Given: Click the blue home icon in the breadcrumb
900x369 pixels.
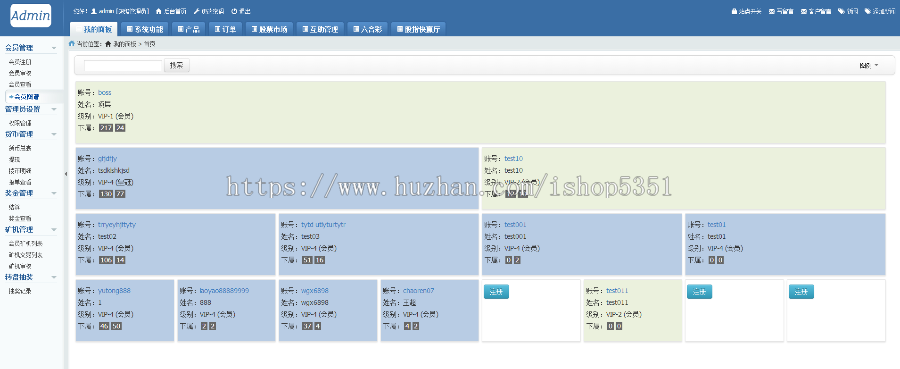Looking at the screenshot, I should [72, 44].
